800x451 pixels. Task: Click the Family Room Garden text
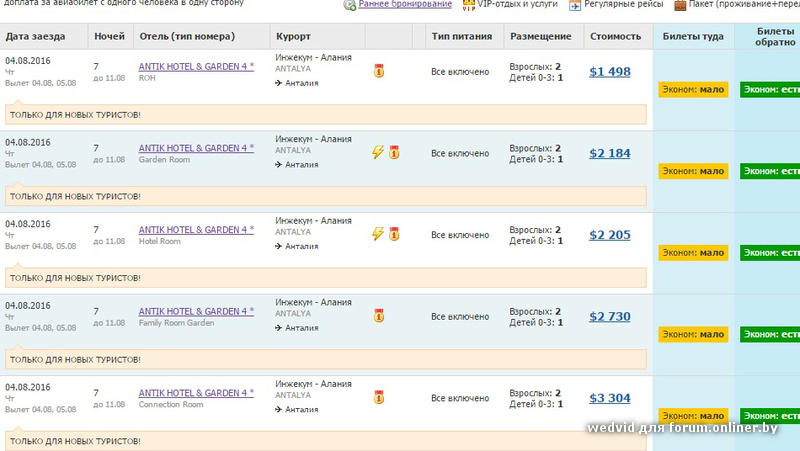pos(177,323)
